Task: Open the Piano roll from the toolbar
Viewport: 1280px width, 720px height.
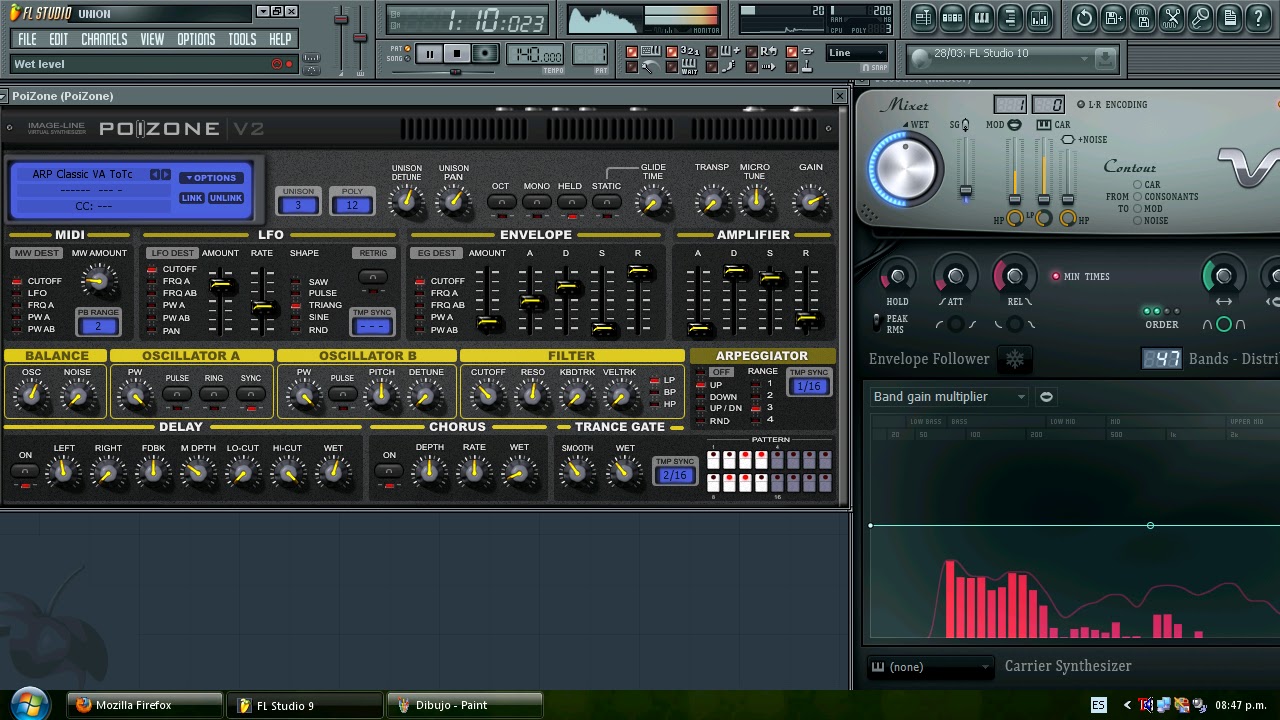Action: (982, 18)
